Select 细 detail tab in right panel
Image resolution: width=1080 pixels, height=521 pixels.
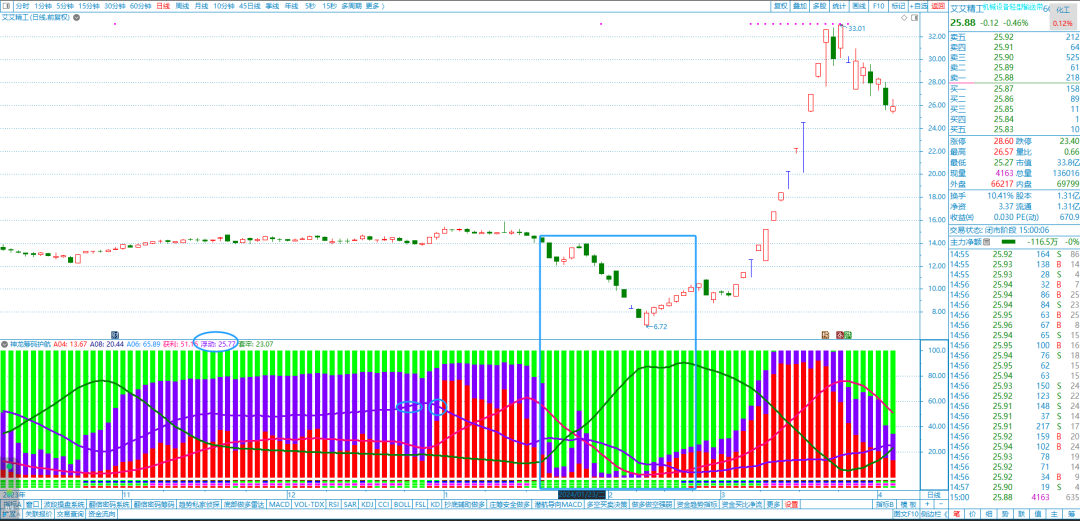click(x=989, y=513)
